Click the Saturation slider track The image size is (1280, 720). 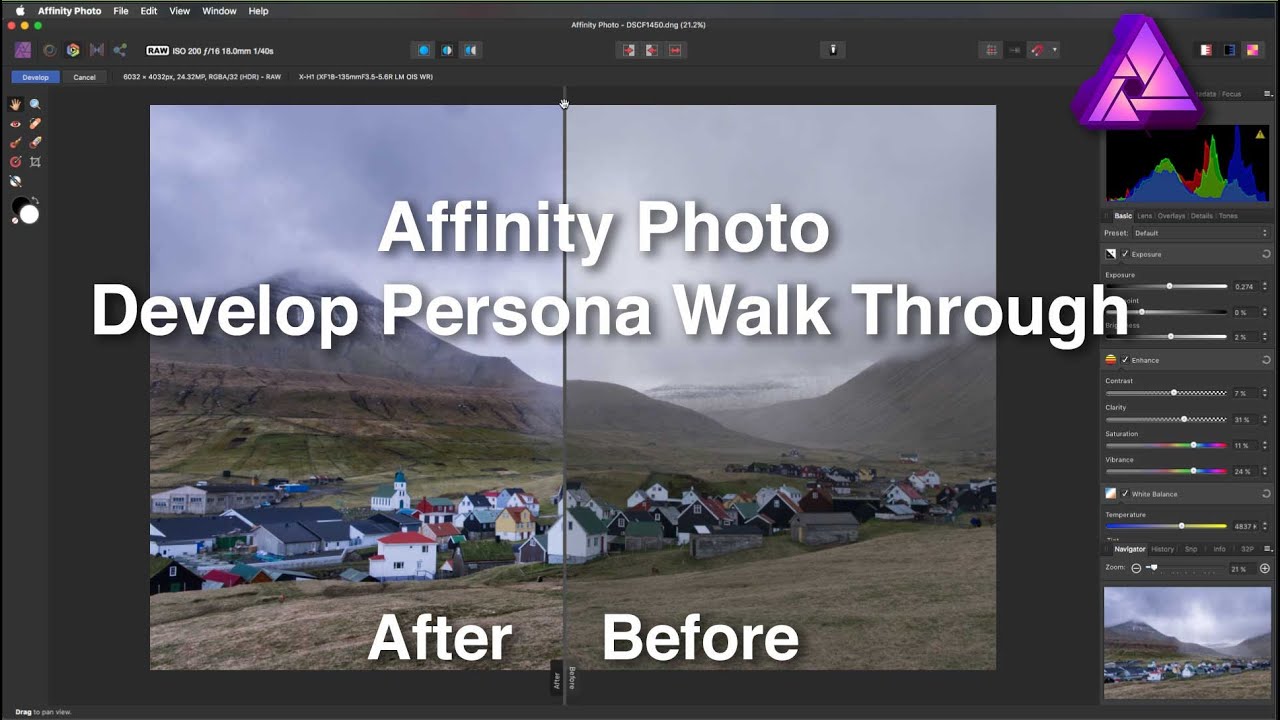coord(1166,445)
